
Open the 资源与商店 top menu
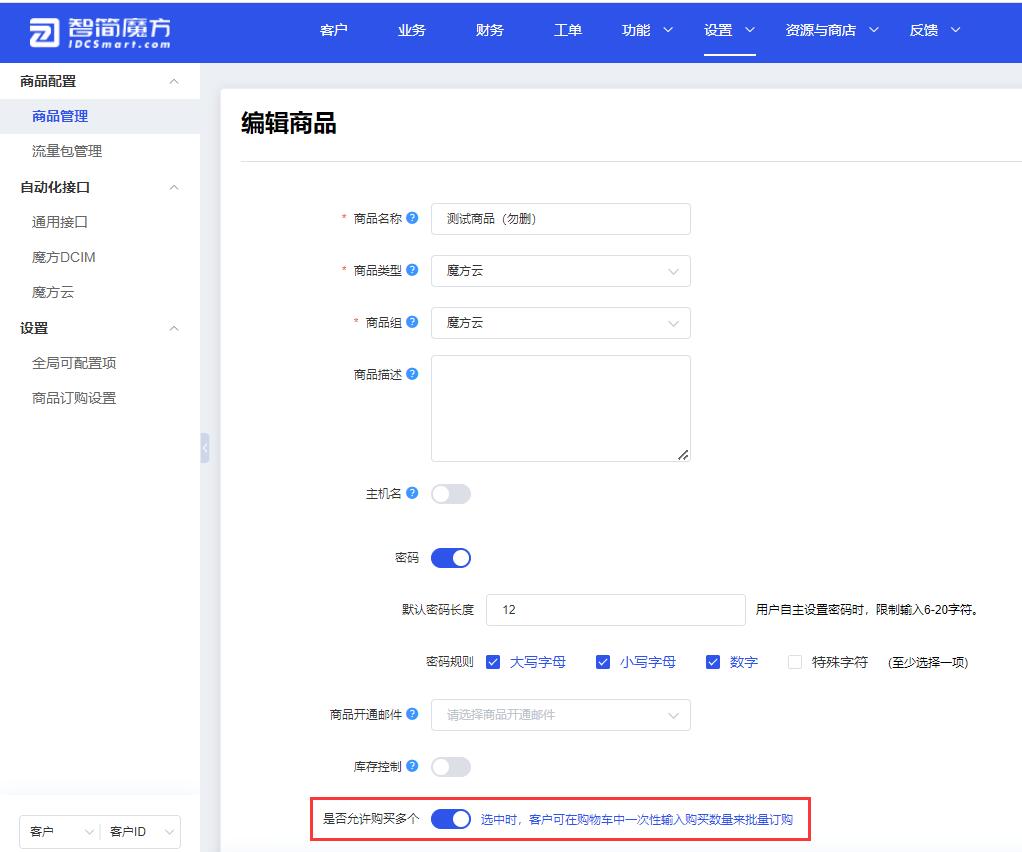click(x=832, y=30)
